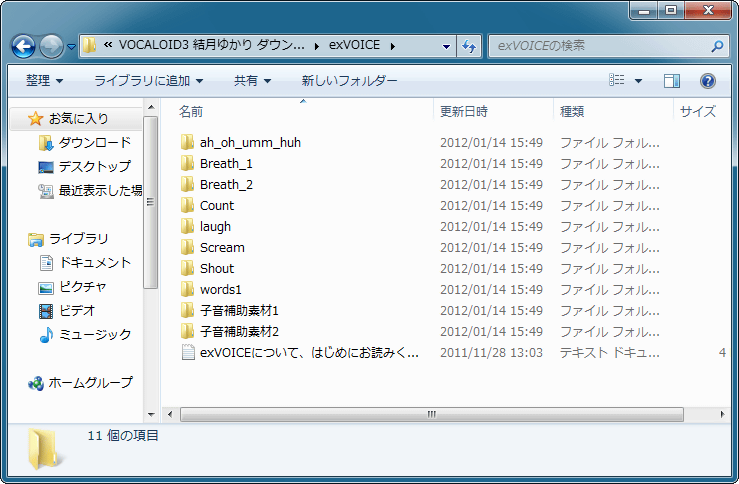Select the words1 folder icon
Screen dimensions: 739x484
coord(188,289)
